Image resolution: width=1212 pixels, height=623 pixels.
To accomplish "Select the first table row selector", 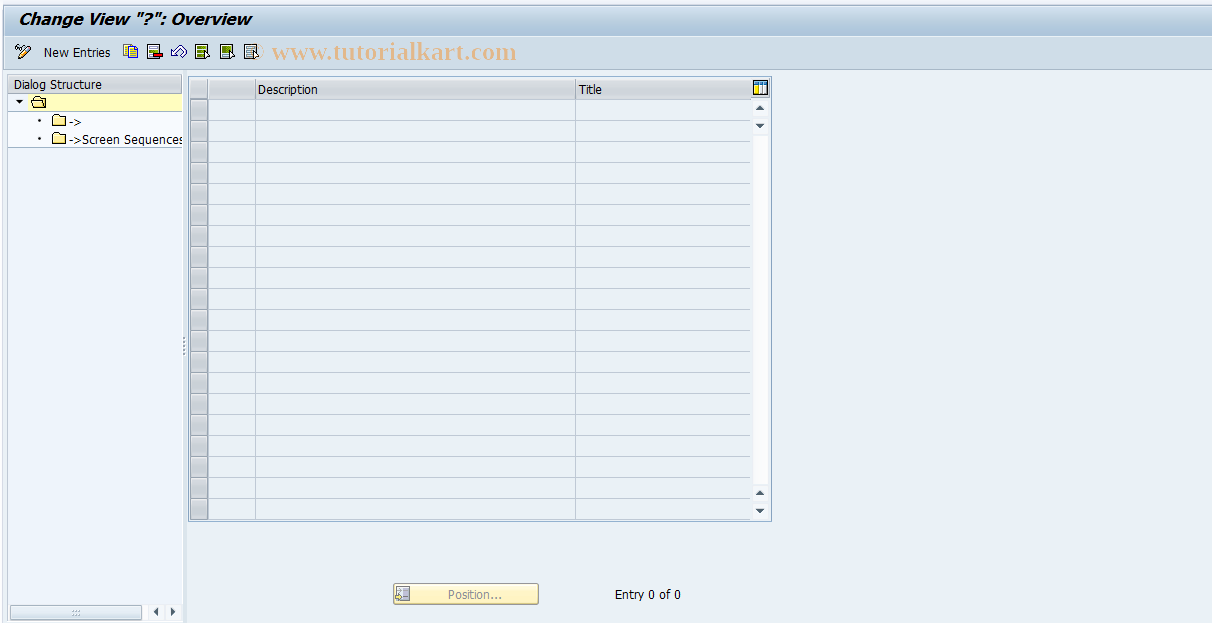I will [x=199, y=110].
